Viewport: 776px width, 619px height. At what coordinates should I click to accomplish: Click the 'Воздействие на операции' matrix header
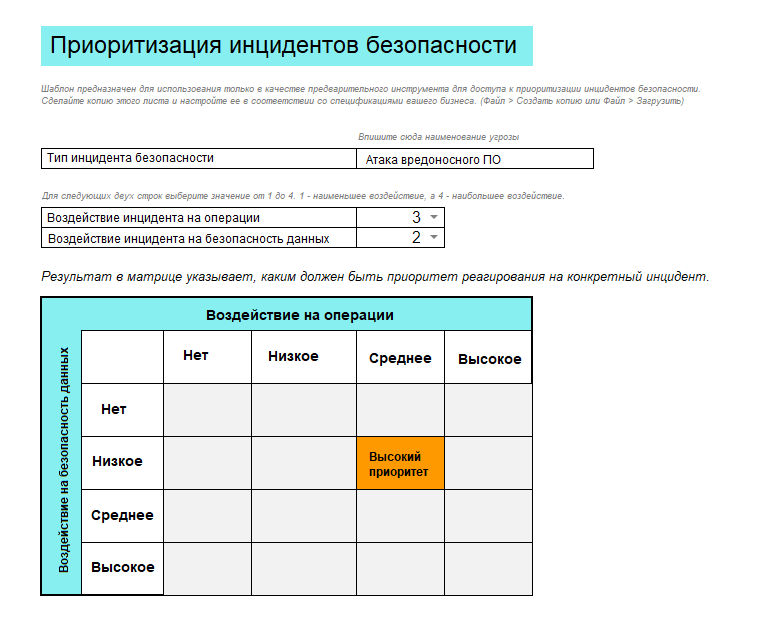(300, 315)
